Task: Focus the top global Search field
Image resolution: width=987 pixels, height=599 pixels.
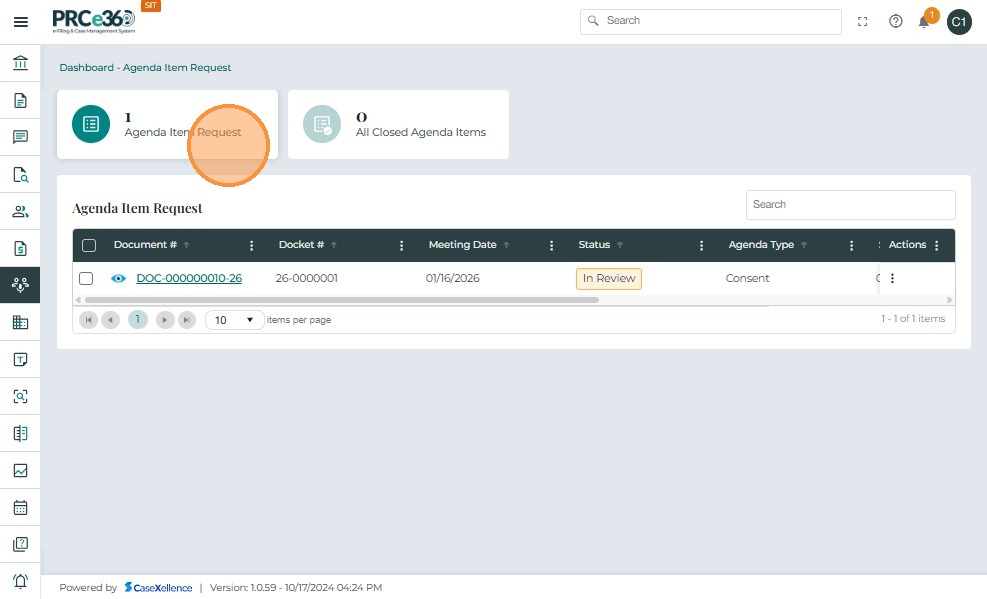Action: (x=711, y=21)
